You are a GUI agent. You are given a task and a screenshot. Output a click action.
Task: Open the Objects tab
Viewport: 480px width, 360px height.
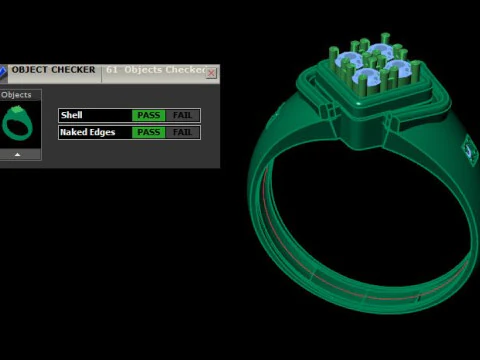16,95
